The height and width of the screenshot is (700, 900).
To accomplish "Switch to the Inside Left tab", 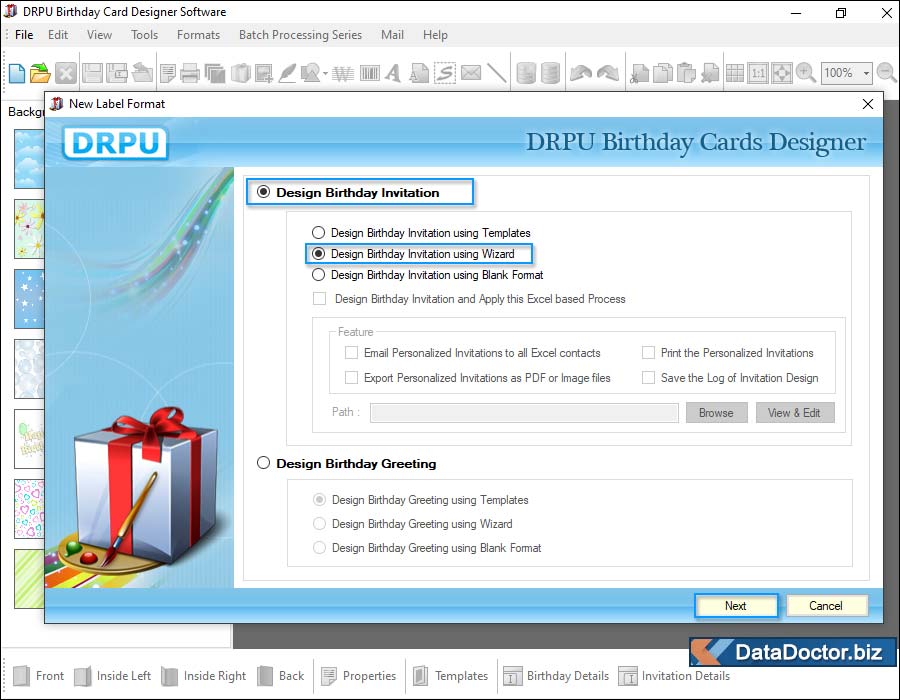I will 112,675.
